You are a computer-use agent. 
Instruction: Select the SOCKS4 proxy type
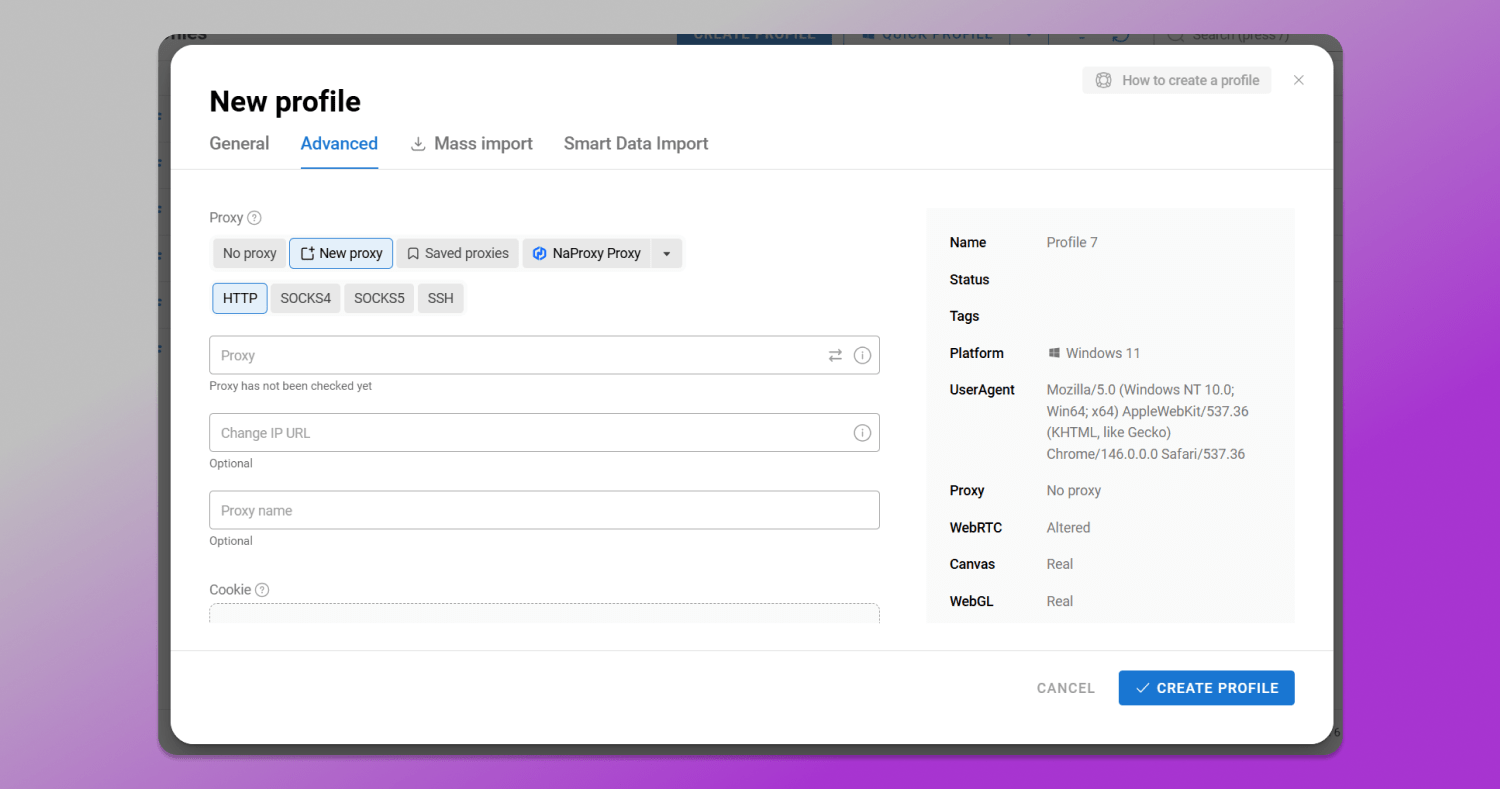[305, 298]
